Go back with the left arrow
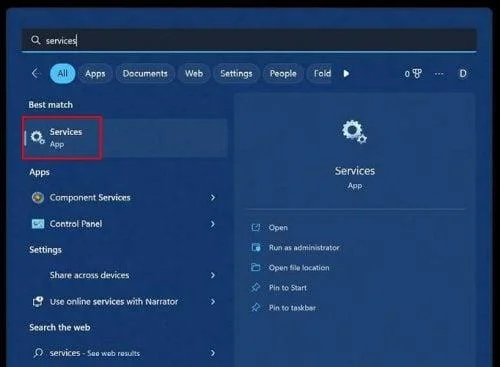The height and width of the screenshot is (367, 500). (35, 73)
